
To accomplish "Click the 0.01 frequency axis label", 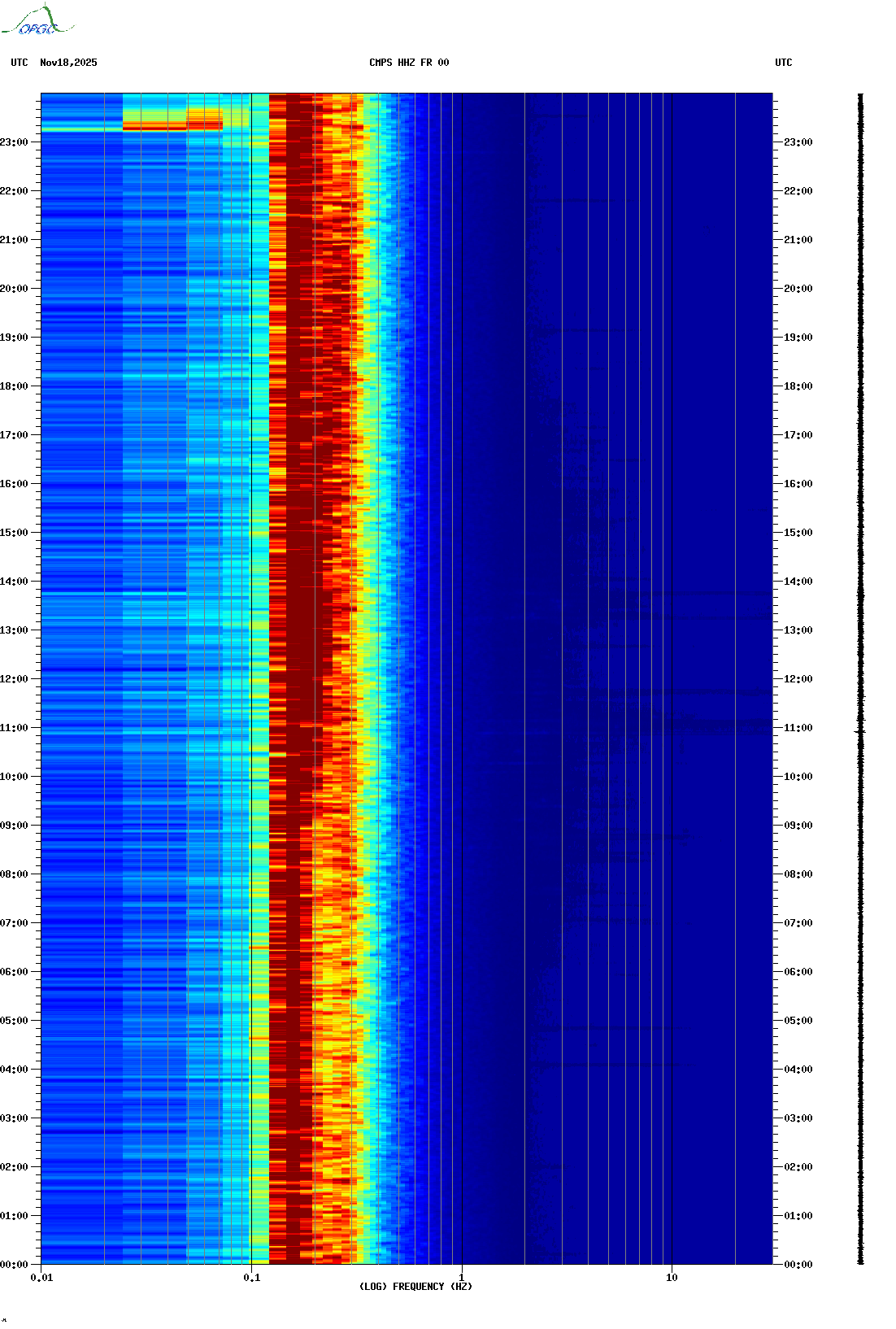I will tap(41, 1278).
